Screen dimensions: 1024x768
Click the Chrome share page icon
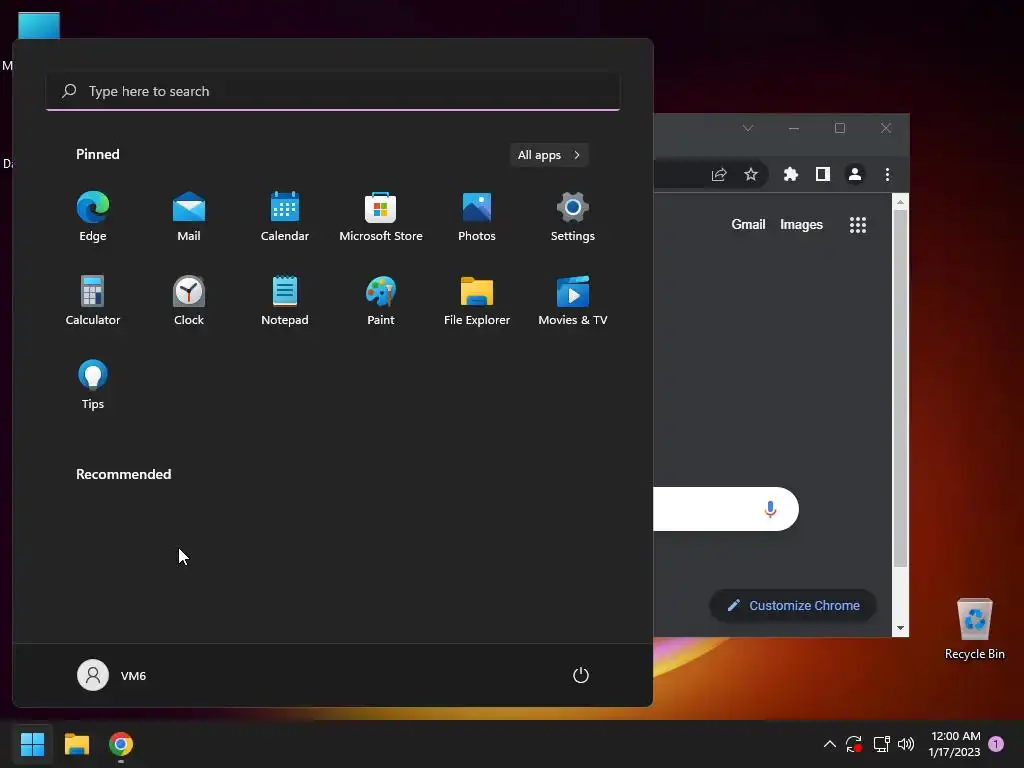click(719, 174)
